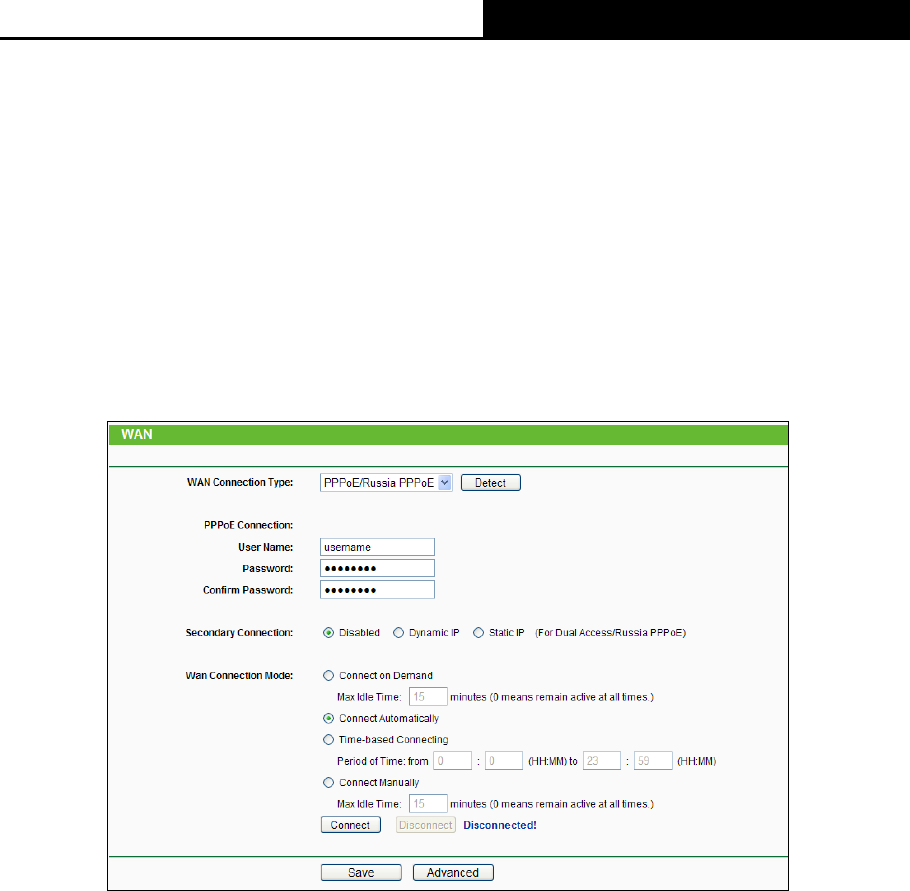Select Disabled for Secondary Connection
The width and height of the screenshot is (910, 891).
(x=328, y=633)
